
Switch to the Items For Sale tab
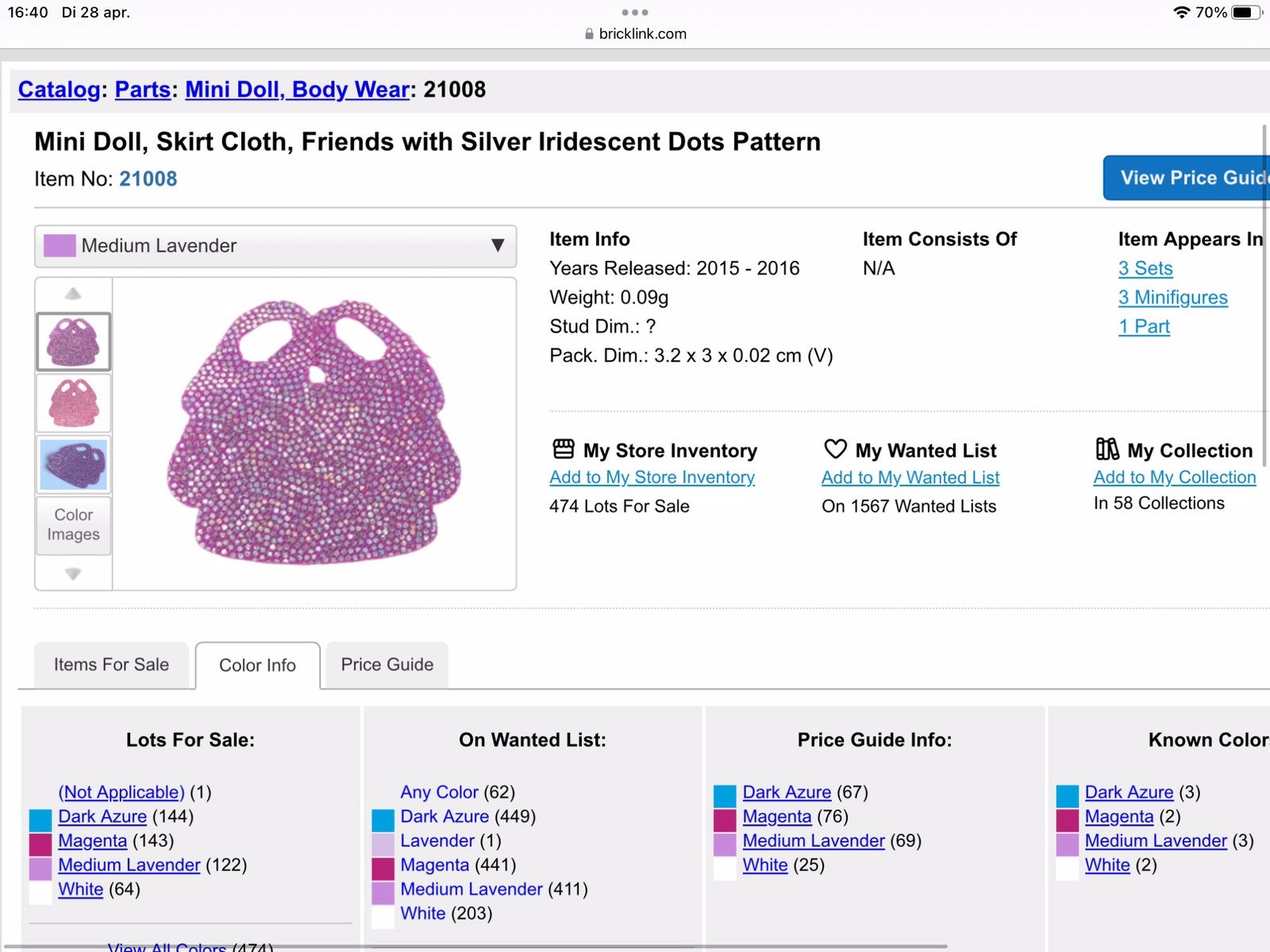pyautogui.click(x=111, y=665)
